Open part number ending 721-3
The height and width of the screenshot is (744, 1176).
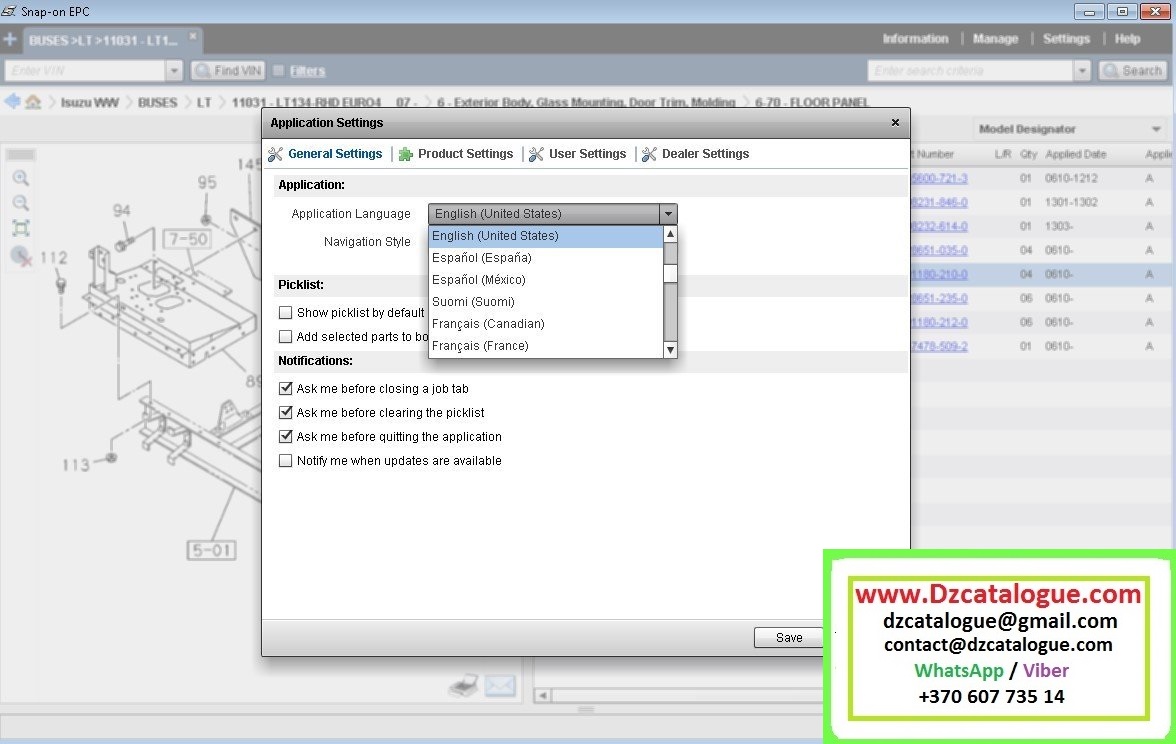939,178
